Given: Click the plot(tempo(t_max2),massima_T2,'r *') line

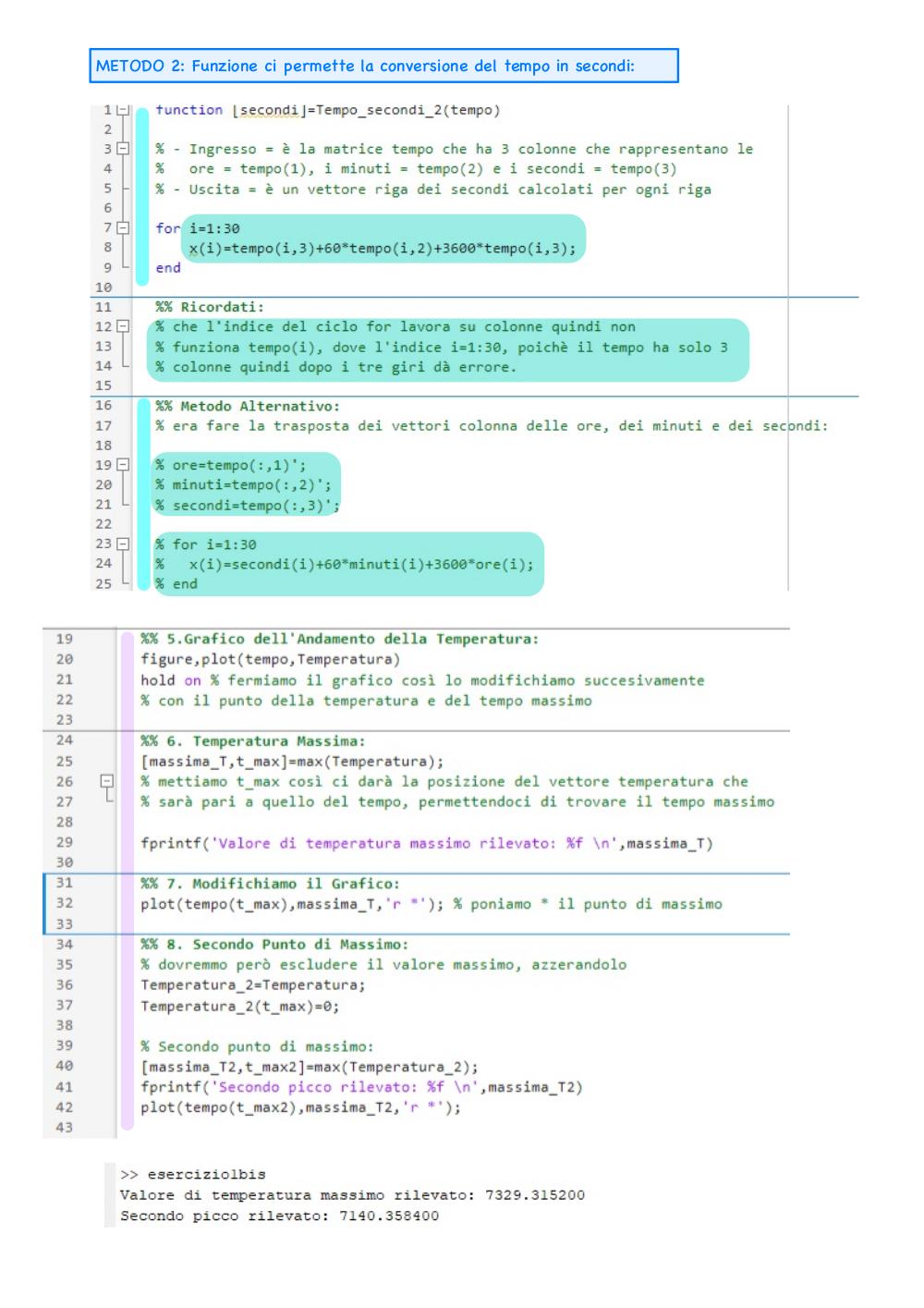Looking at the screenshot, I should 300,1107.
